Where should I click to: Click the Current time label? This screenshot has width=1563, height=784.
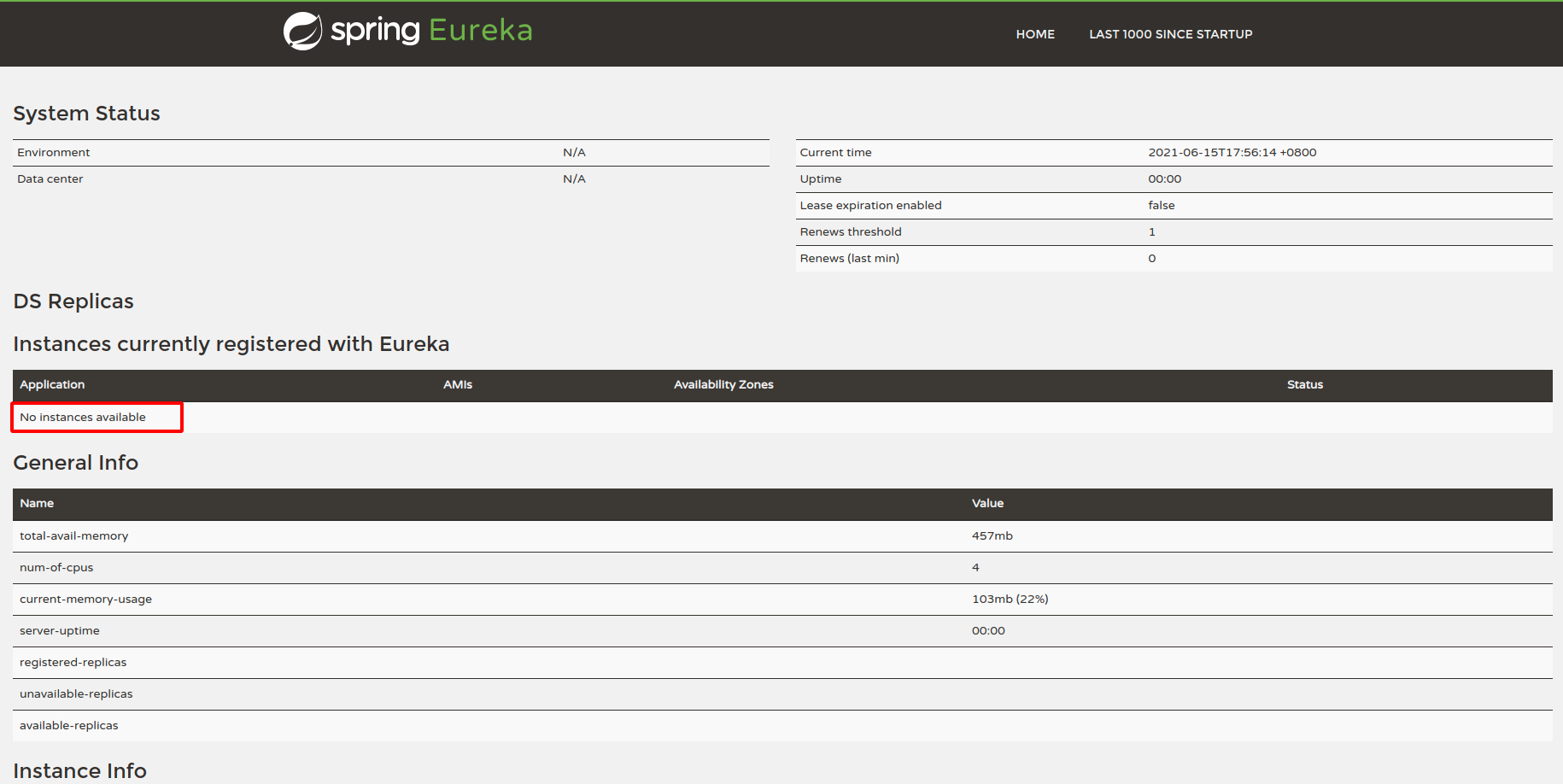pos(835,153)
